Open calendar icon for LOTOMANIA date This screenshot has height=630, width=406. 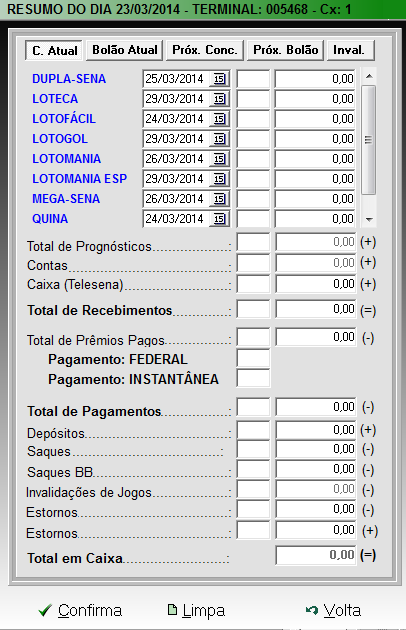pos(219,159)
